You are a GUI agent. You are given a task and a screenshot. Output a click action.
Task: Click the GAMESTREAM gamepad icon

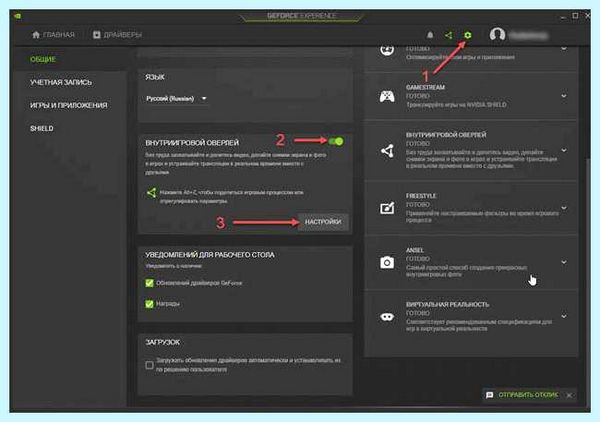pos(387,96)
